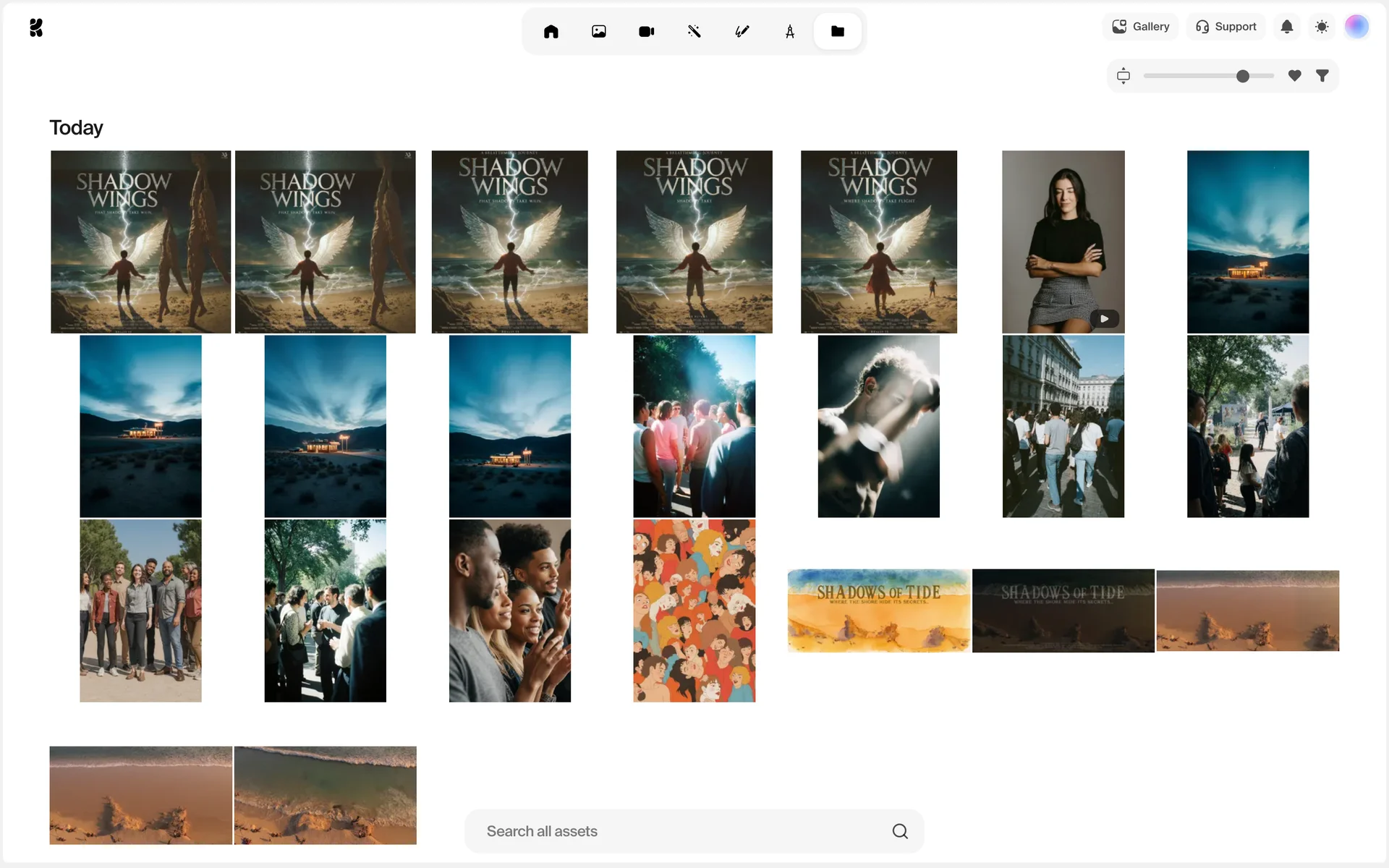Select the Assets folder tab
The image size is (1389, 868).
point(838,31)
